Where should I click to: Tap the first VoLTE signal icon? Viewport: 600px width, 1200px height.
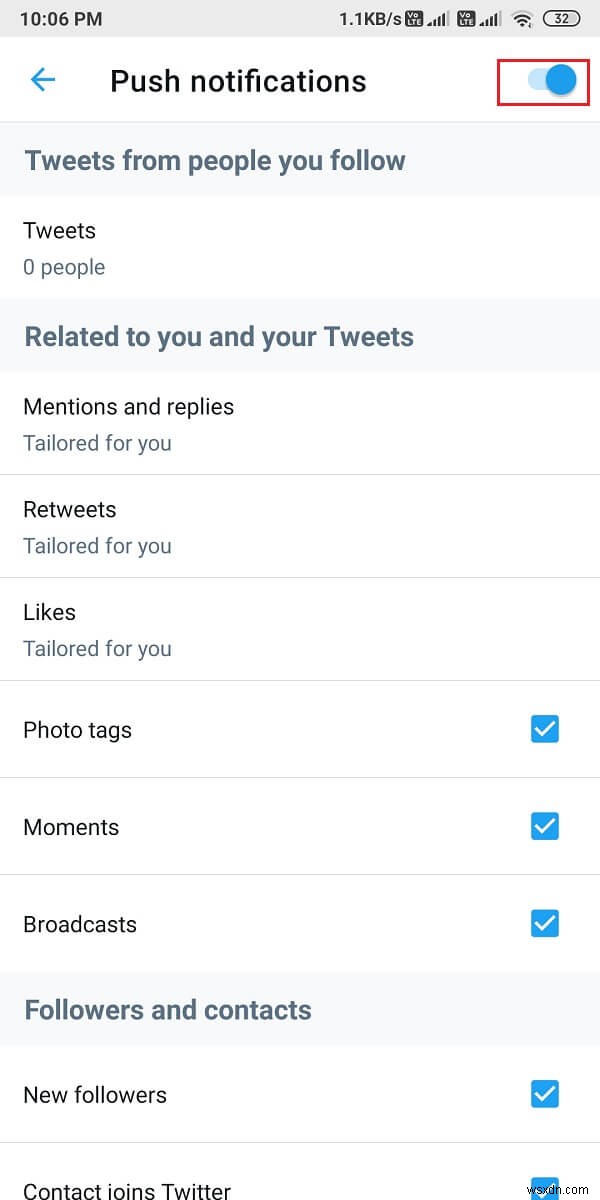414,18
